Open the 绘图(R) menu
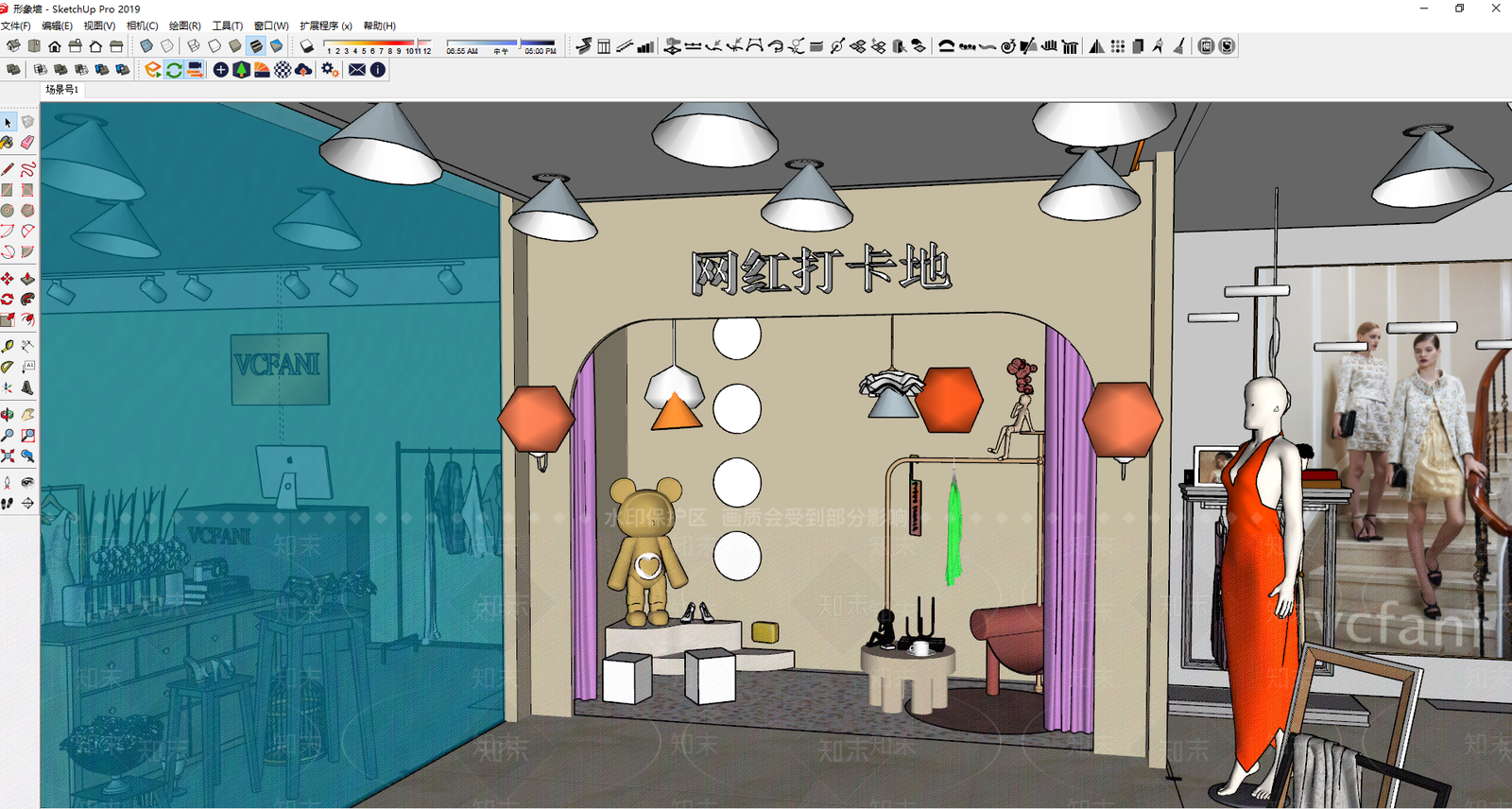The height and width of the screenshot is (809, 1512). coord(185,26)
